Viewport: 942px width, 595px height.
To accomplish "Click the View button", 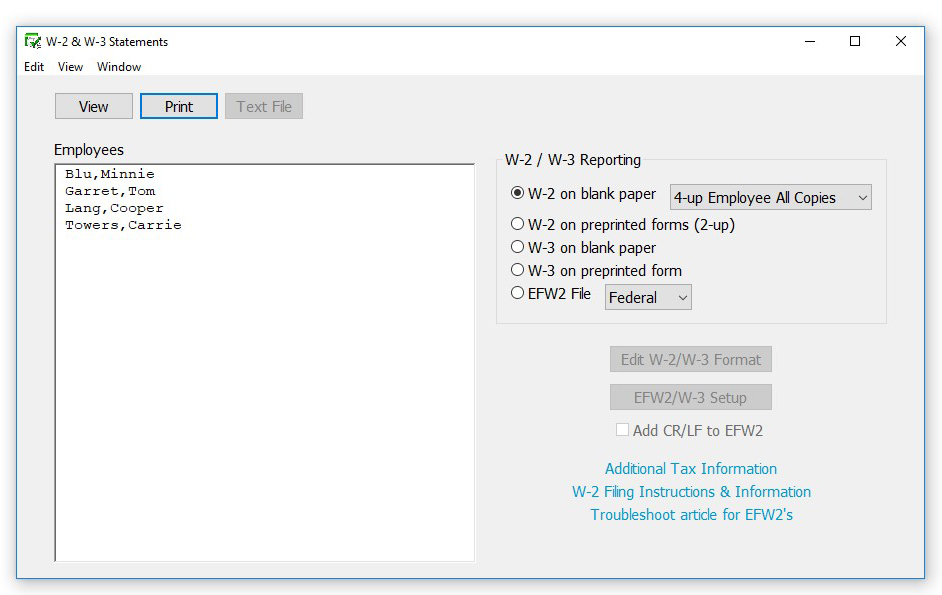I will (93, 106).
